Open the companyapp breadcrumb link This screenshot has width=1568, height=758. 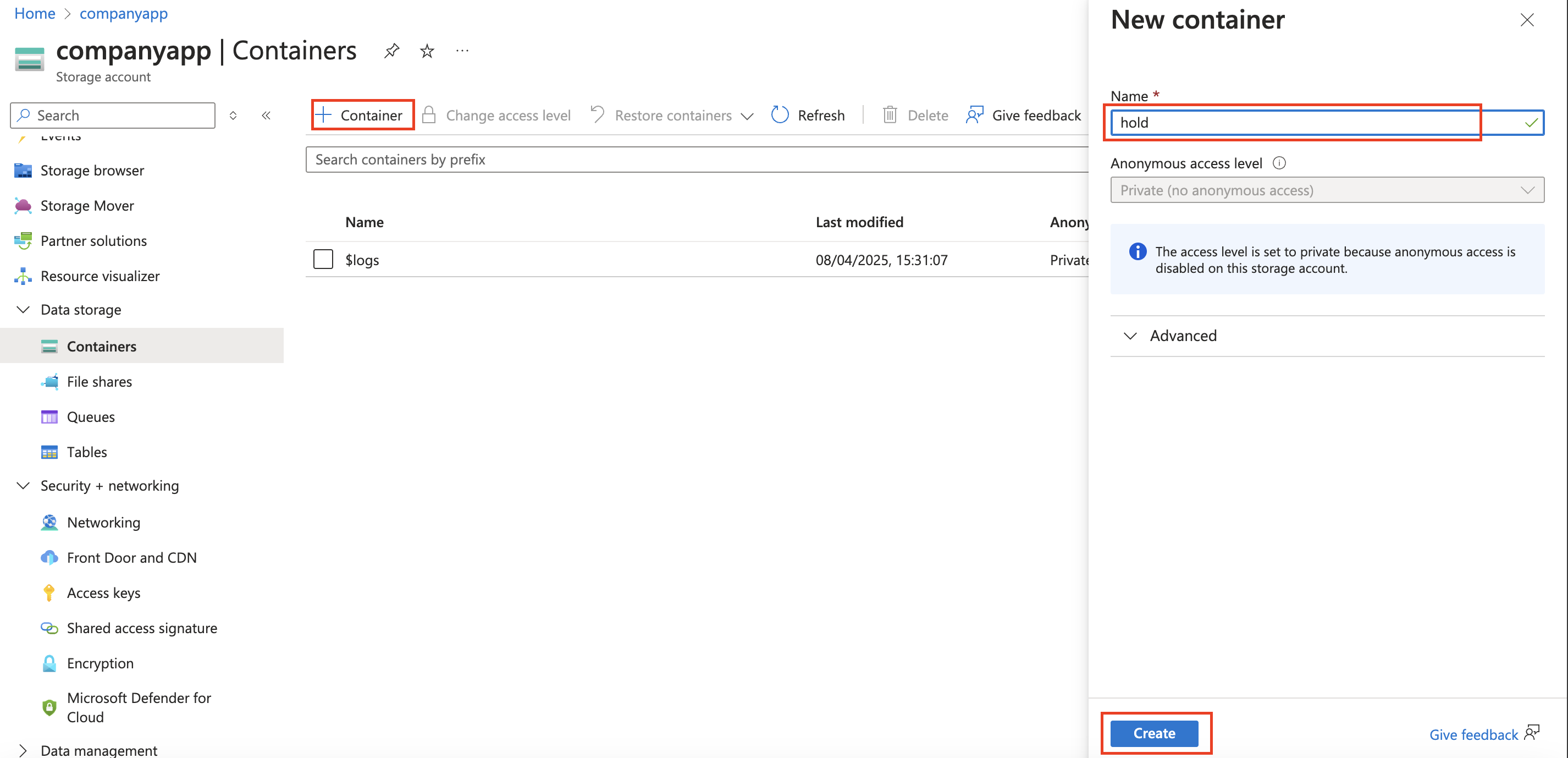(x=124, y=13)
